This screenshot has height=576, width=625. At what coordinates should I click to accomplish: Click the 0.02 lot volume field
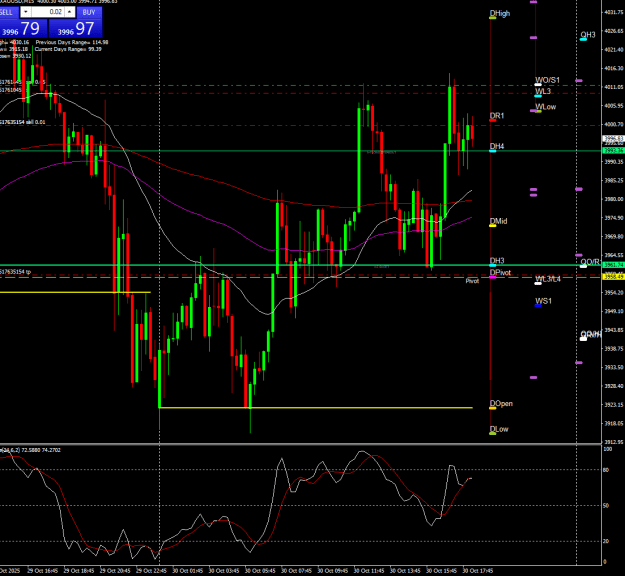point(47,12)
